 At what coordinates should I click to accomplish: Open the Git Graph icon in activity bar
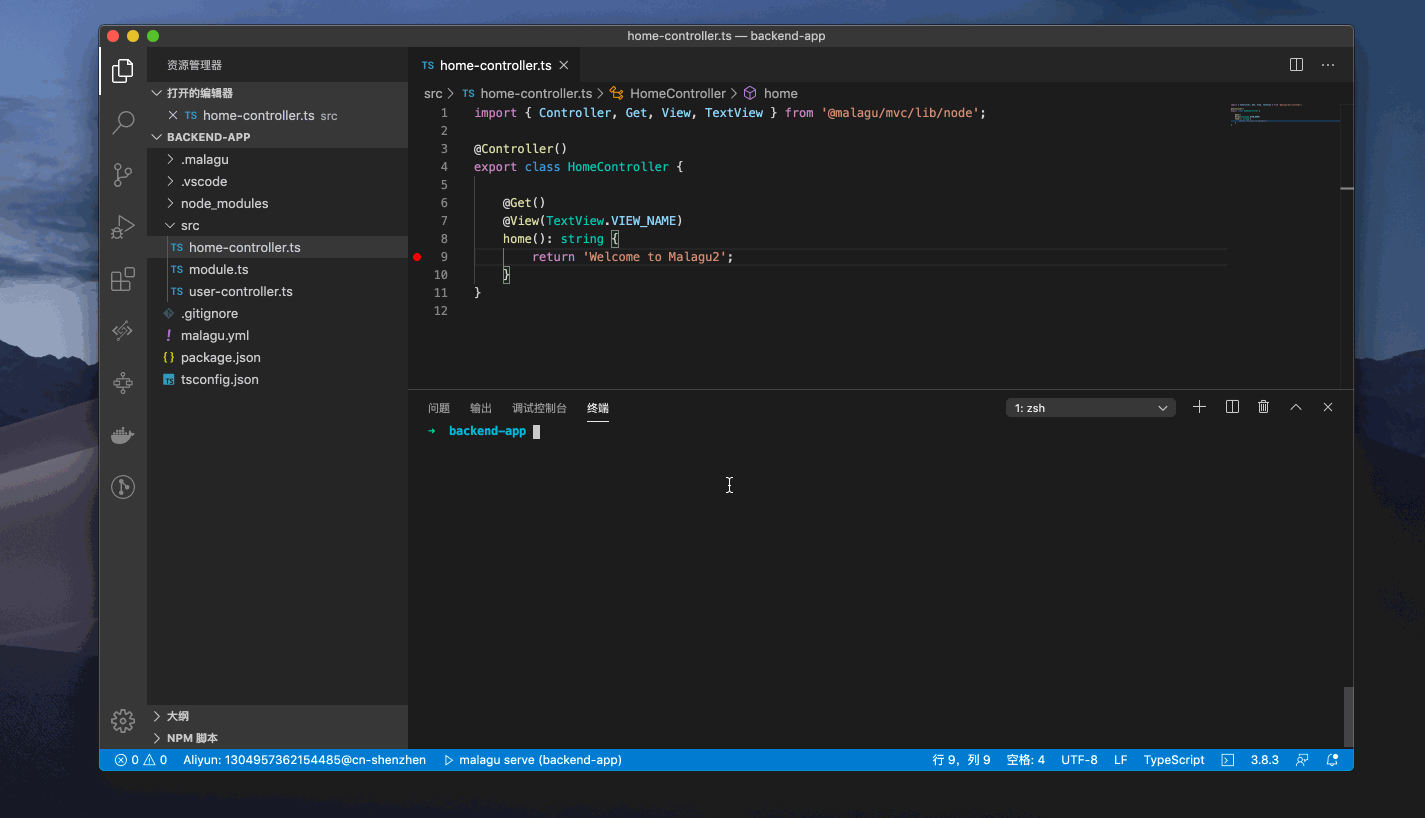click(x=123, y=487)
